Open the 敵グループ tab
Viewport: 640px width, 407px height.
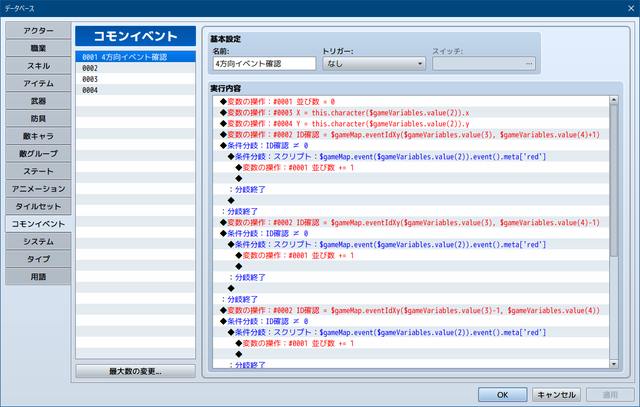point(38,153)
